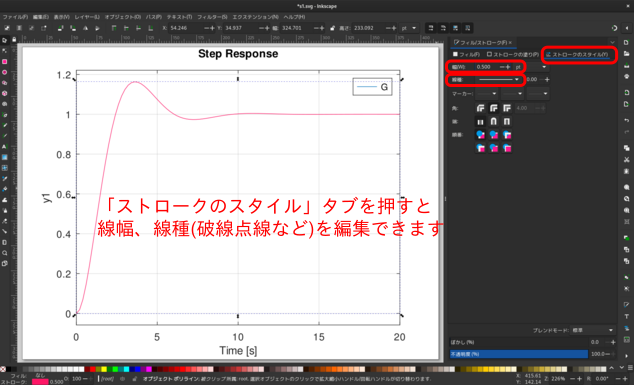
Task: Click Deselect toolbar icon
Action: 32,28
